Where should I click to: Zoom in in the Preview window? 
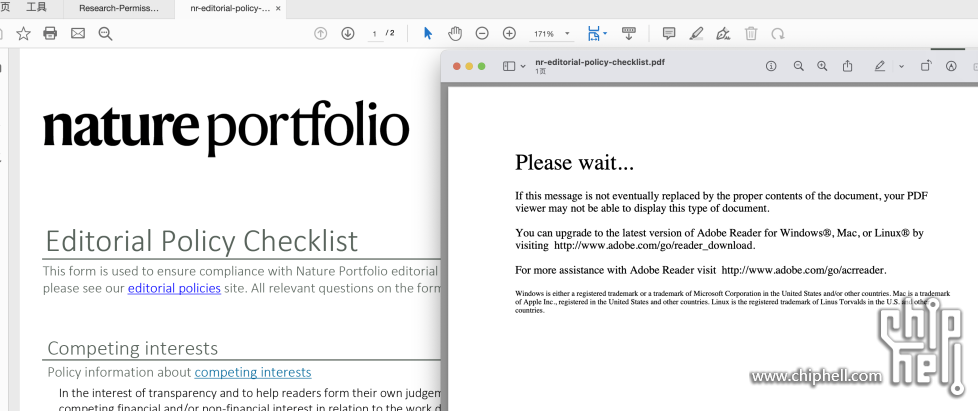pyautogui.click(x=822, y=66)
